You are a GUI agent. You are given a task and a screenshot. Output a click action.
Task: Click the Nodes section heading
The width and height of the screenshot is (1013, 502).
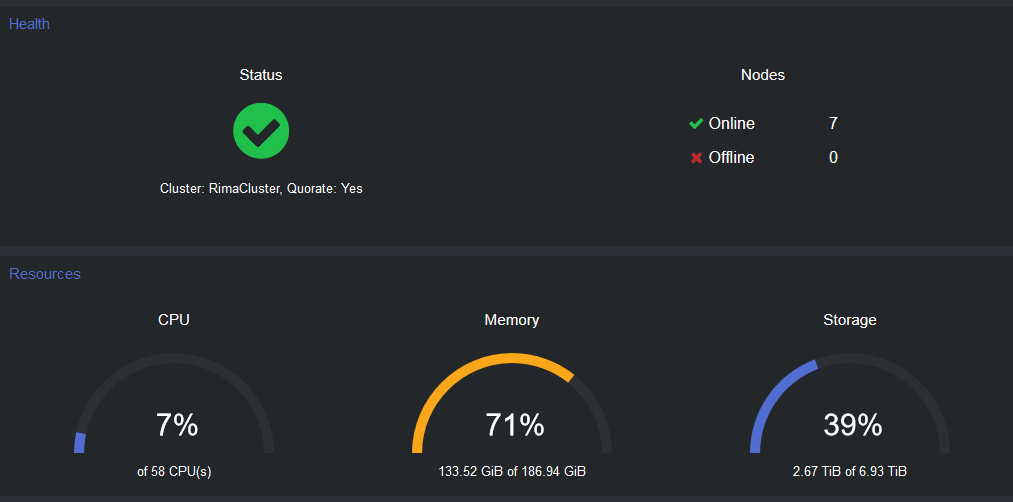point(762,75)
